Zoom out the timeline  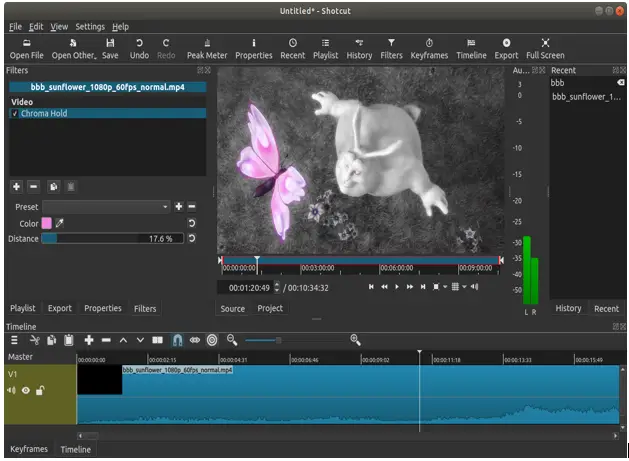tap(232, 340)
